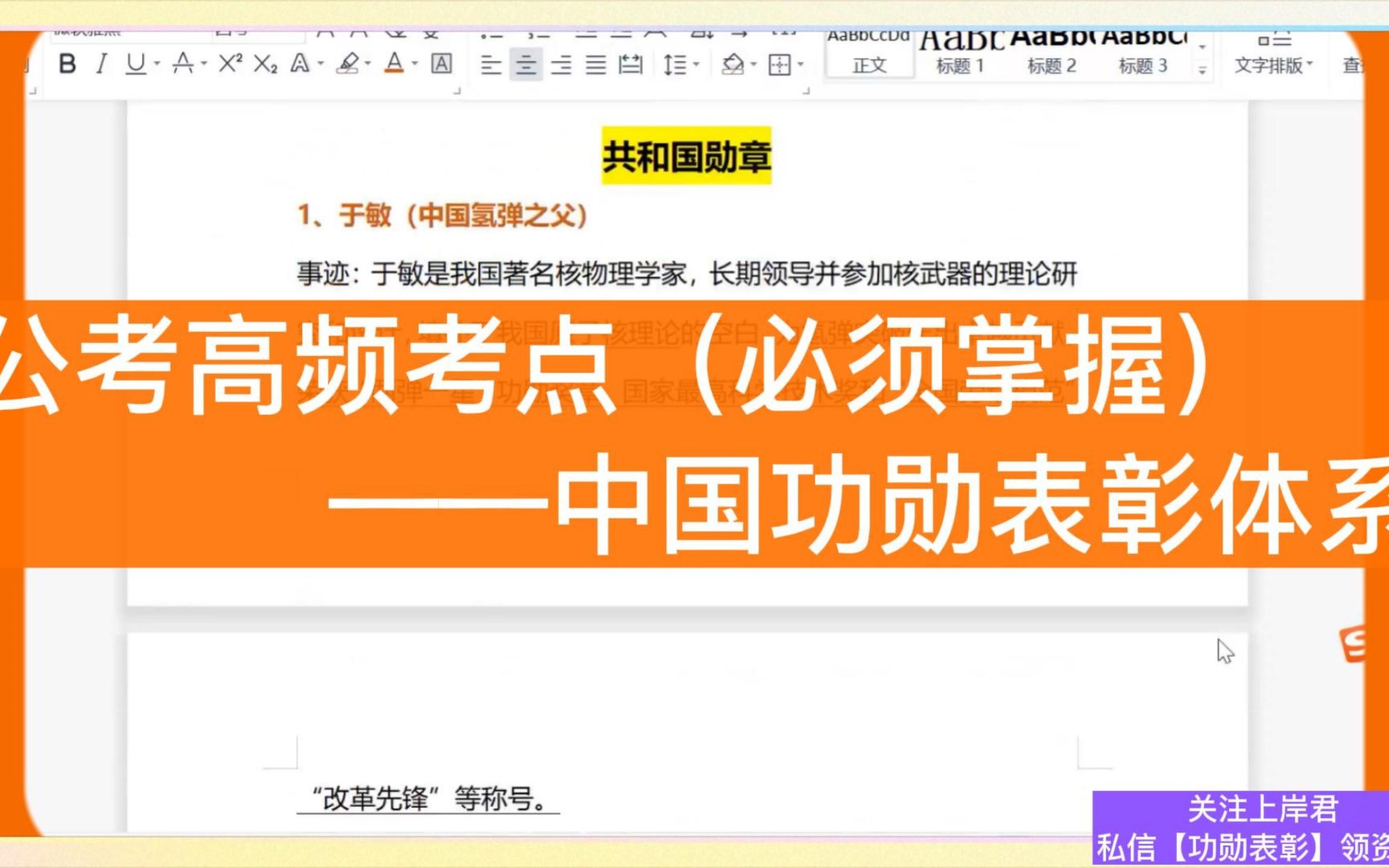Click the paragraph shading bucket icon
The image size is (1389, 868).
(x=732, y=64)
